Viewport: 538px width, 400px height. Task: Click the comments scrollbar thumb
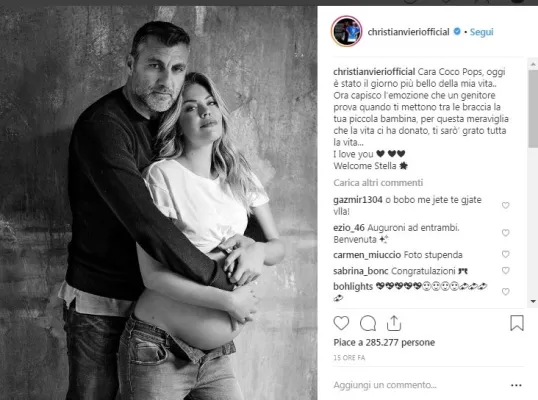533,109
